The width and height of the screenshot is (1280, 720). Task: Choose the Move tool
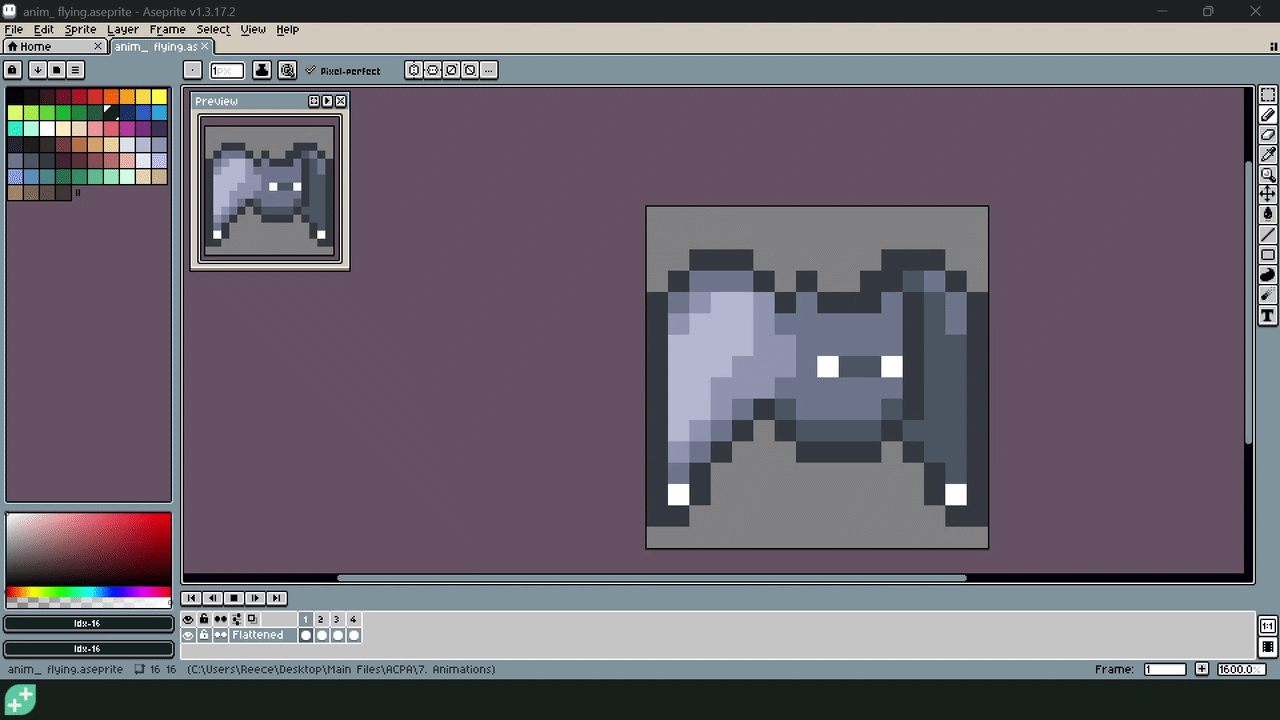pyautogui.click(x=1268, y=194)
